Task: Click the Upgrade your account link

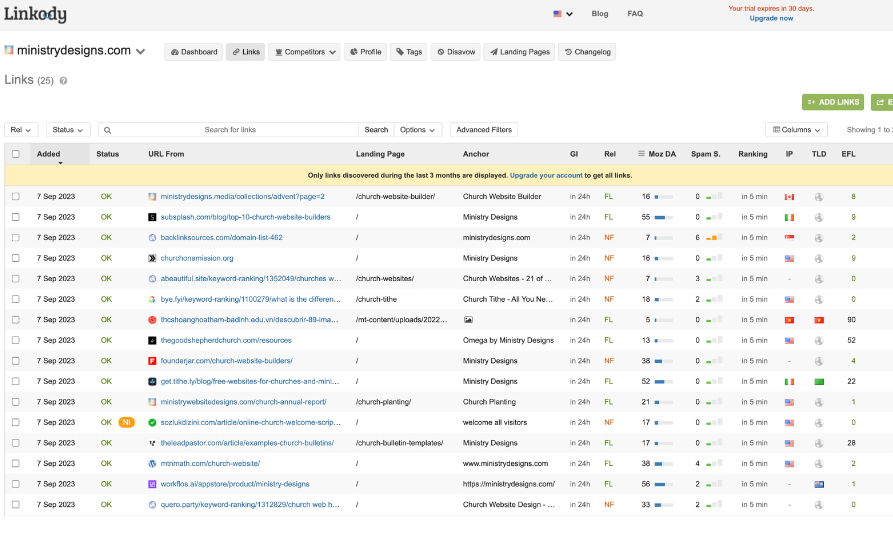Action: (x=546, y=175)
